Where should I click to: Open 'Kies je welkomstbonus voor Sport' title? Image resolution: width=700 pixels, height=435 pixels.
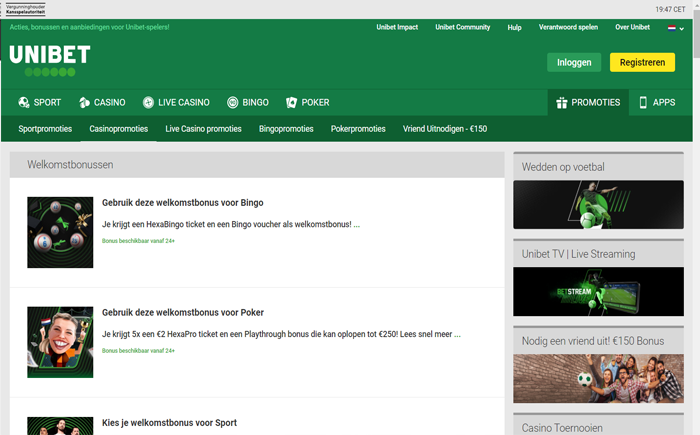click(x=169, y=422)
